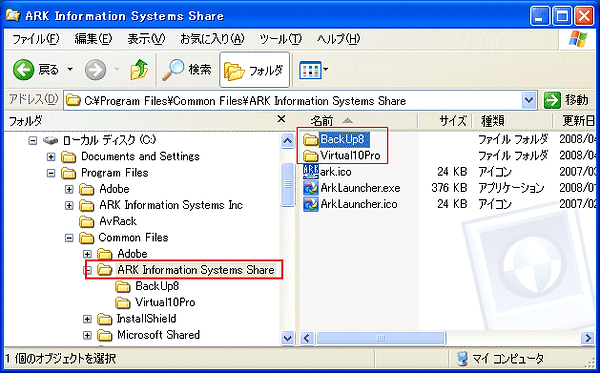Go up one folder level icon
This screenshot has width=600, height=373.
(139, 70)
